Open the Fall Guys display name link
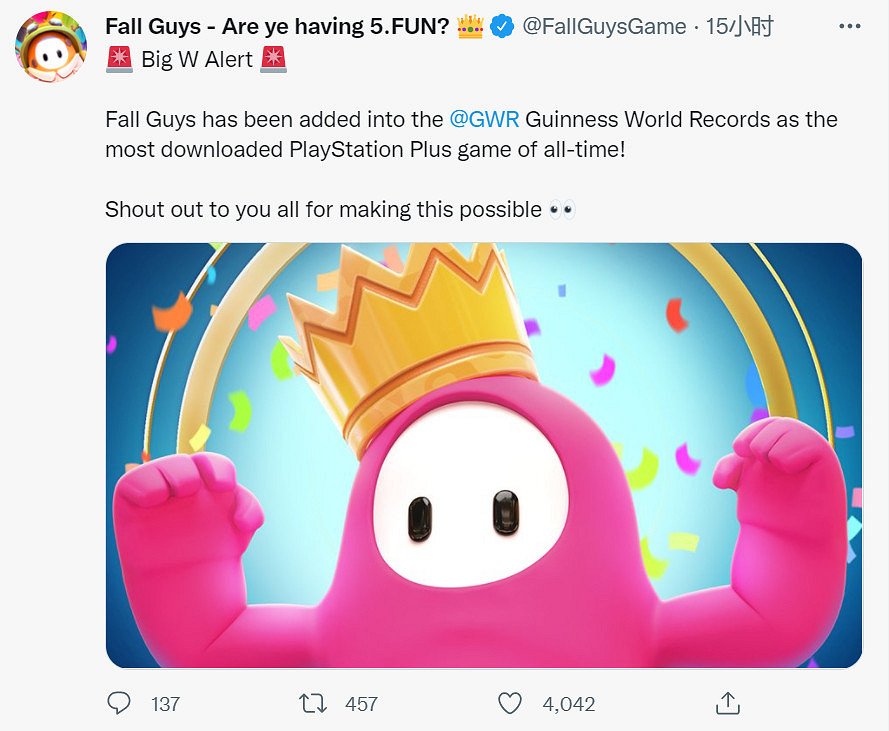This screenshot has height=731, width=889. point(276,27)
